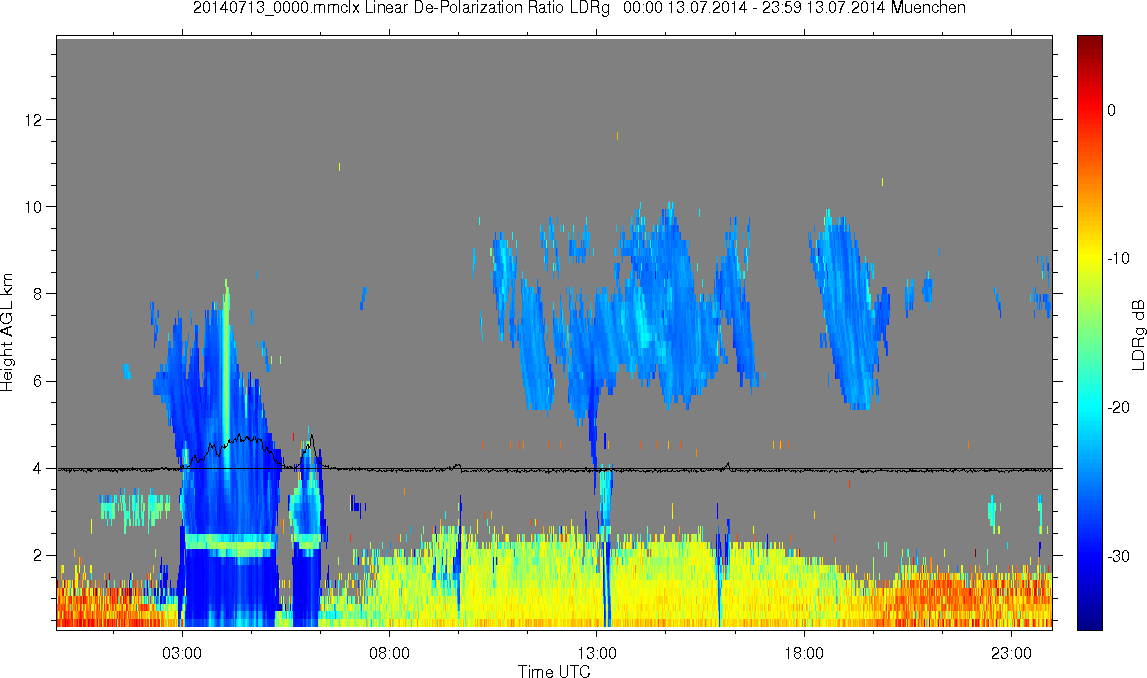Click the colorbar tick label '-20'
This screenshot has width=1147, height=678.
(1118, 407)
